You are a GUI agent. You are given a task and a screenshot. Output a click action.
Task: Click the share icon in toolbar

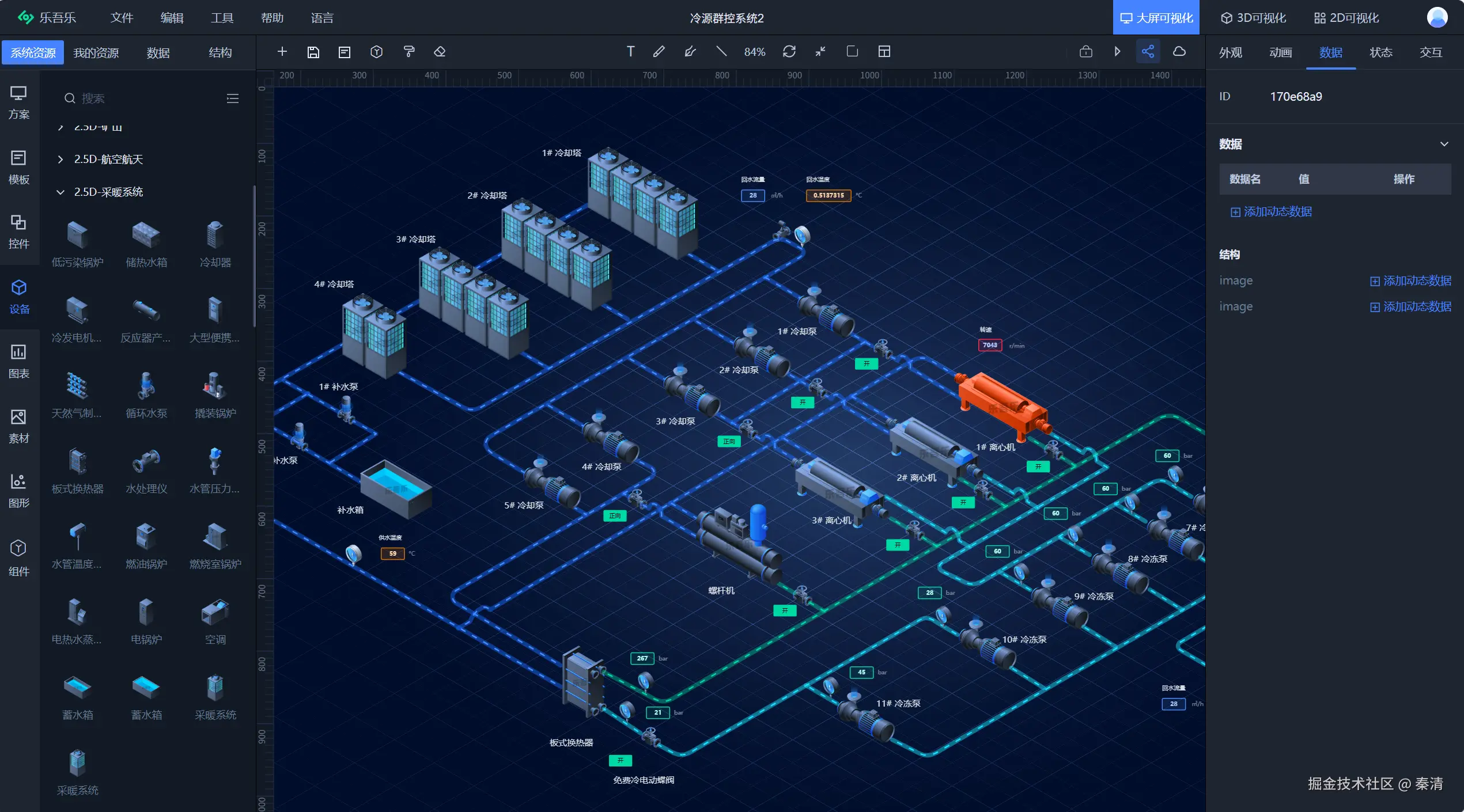tap(1148, 52)
